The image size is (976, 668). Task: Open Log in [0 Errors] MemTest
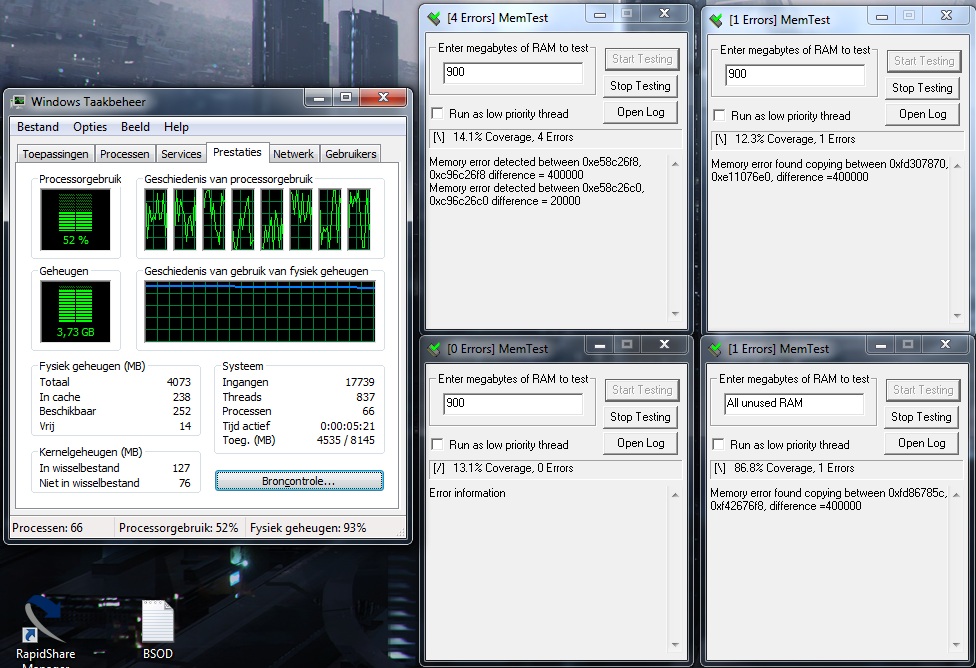click(640, 443)
